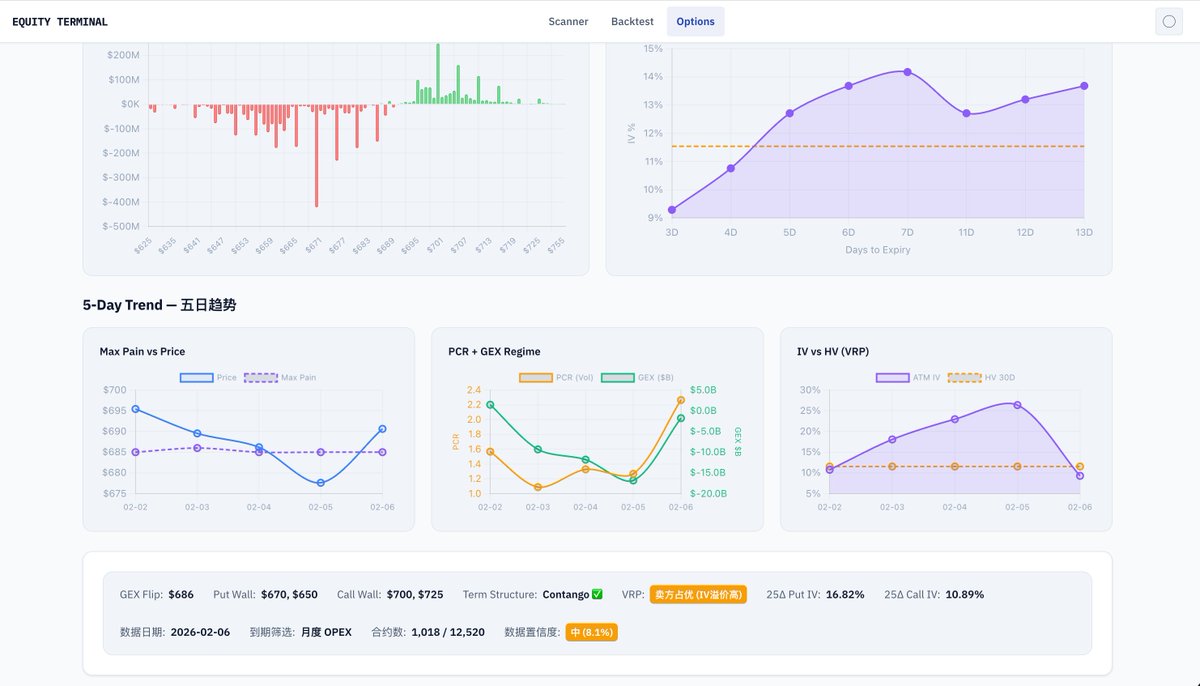
Task: Hide the Max Pain series via legend
Action: click(280, 377)
